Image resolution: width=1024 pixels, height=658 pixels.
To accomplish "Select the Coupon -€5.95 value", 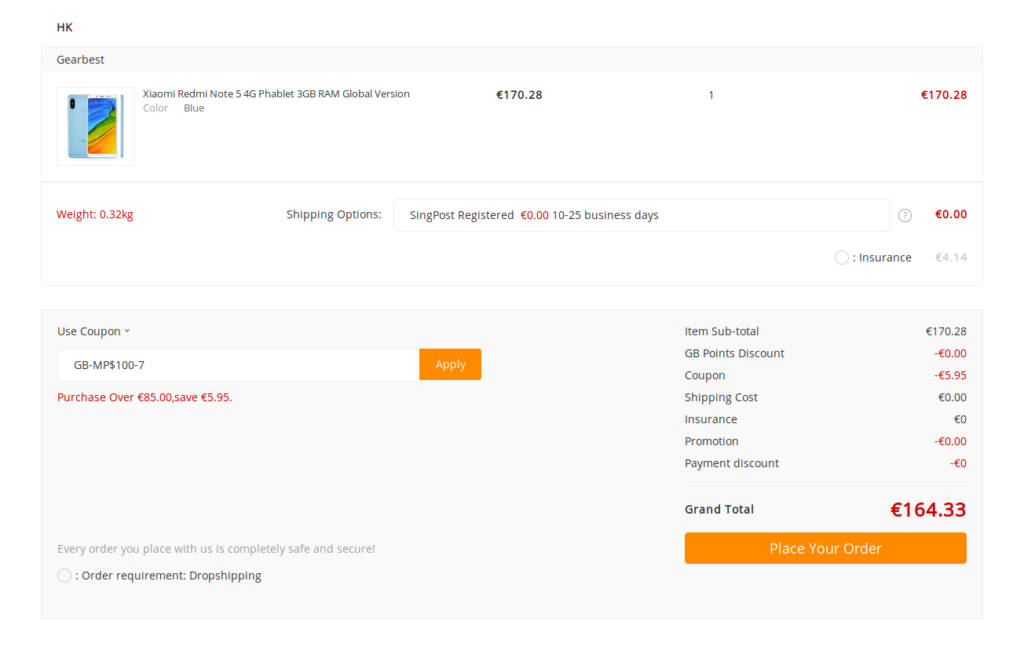I will pos(950,375).
